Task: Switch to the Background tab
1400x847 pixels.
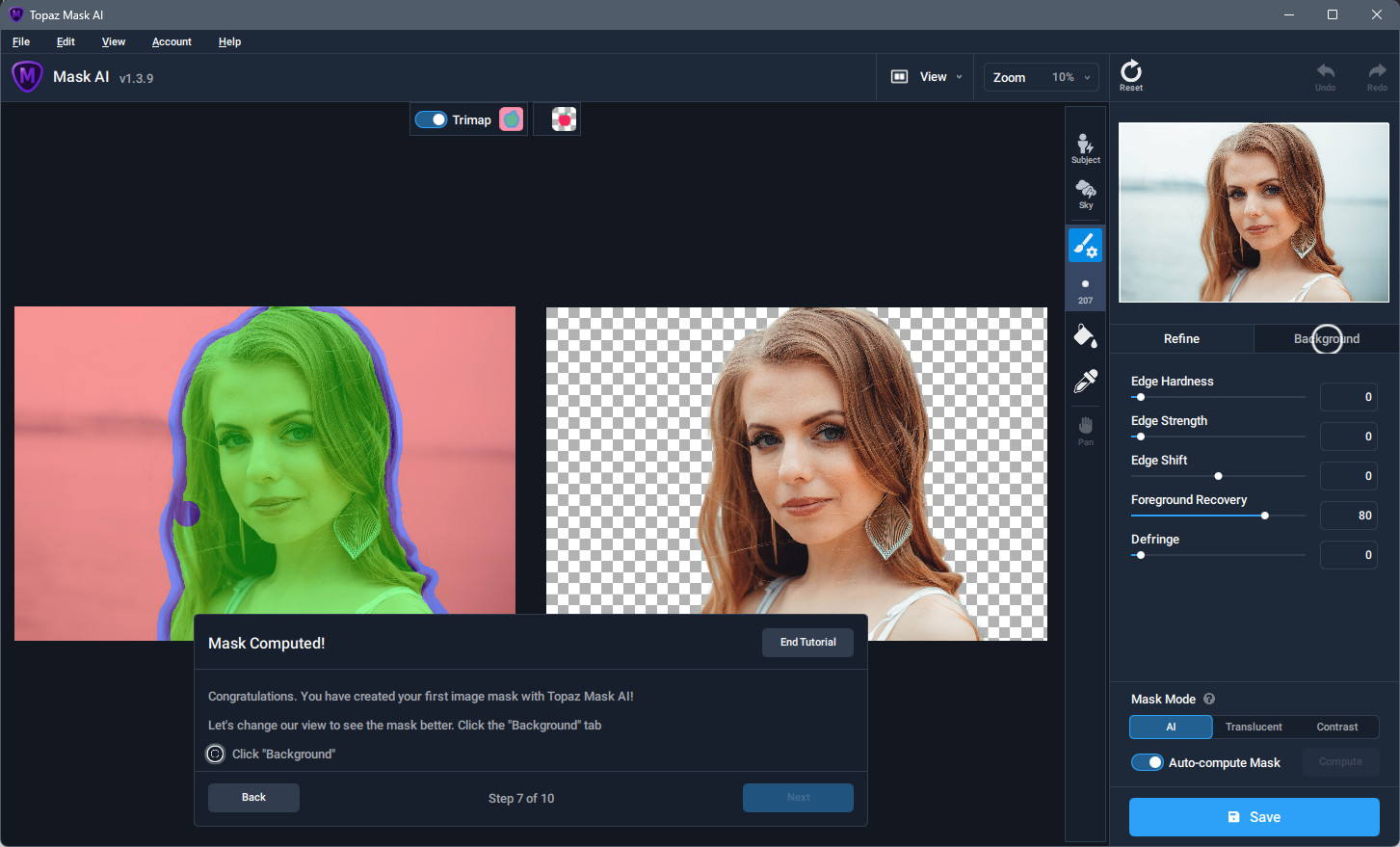Action: pos(1326,338)
